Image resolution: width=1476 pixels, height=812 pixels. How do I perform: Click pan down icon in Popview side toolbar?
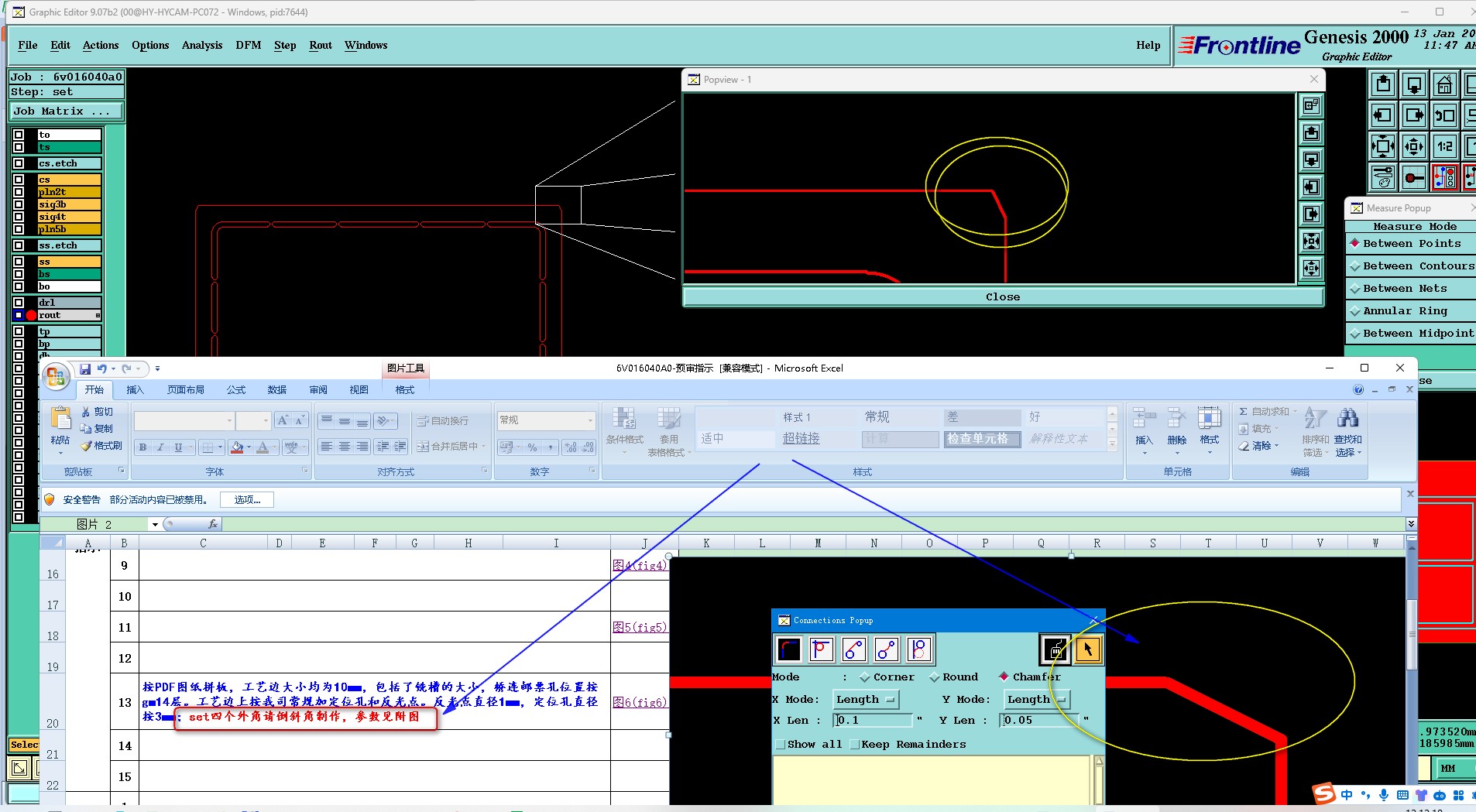point(1311,160)
